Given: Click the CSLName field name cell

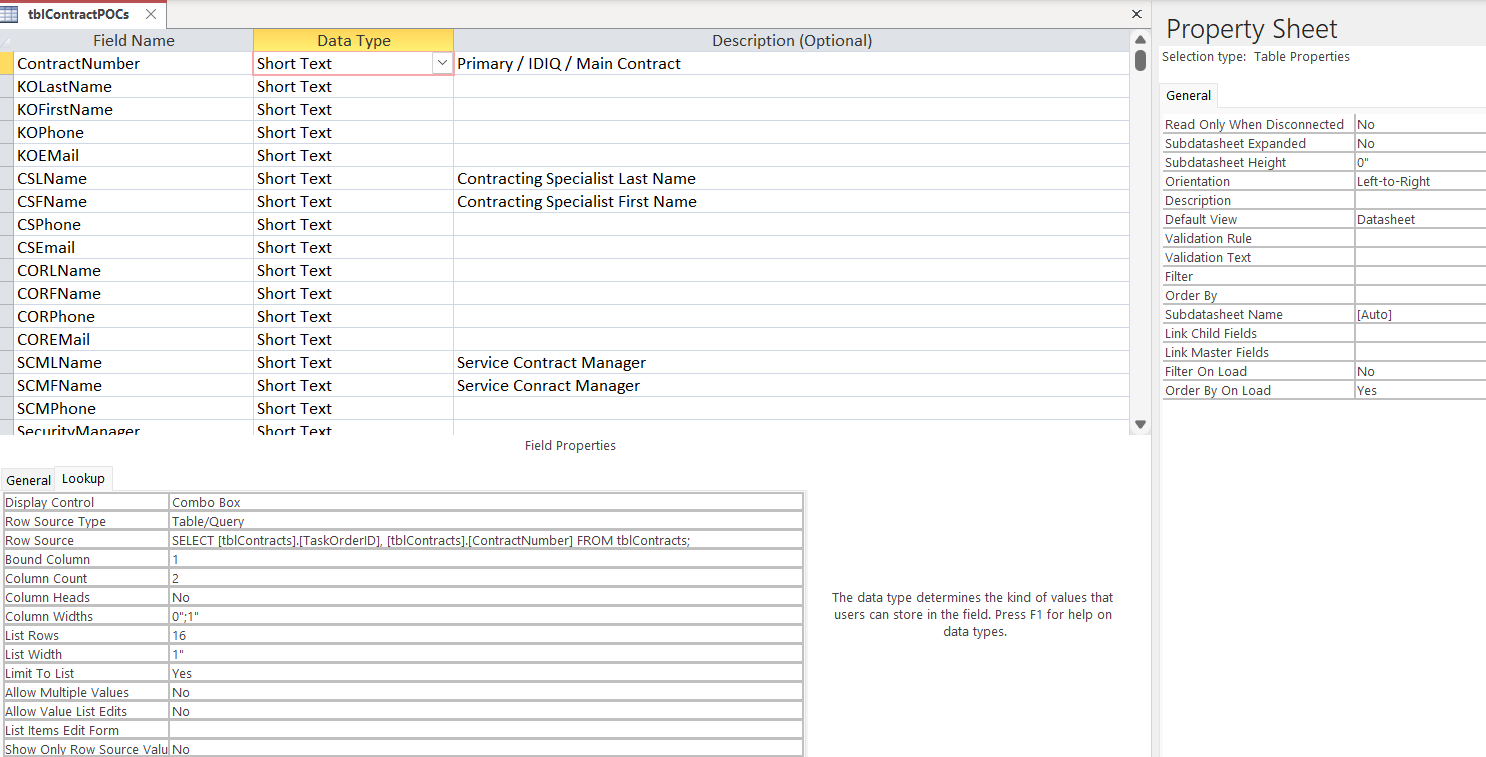Looking at the screenshot, I should (x=134, y=179).
